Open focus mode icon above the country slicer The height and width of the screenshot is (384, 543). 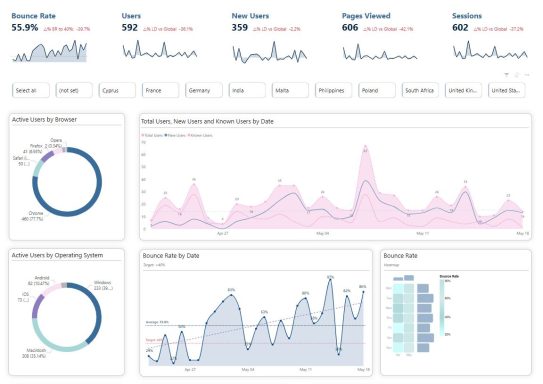517,74
